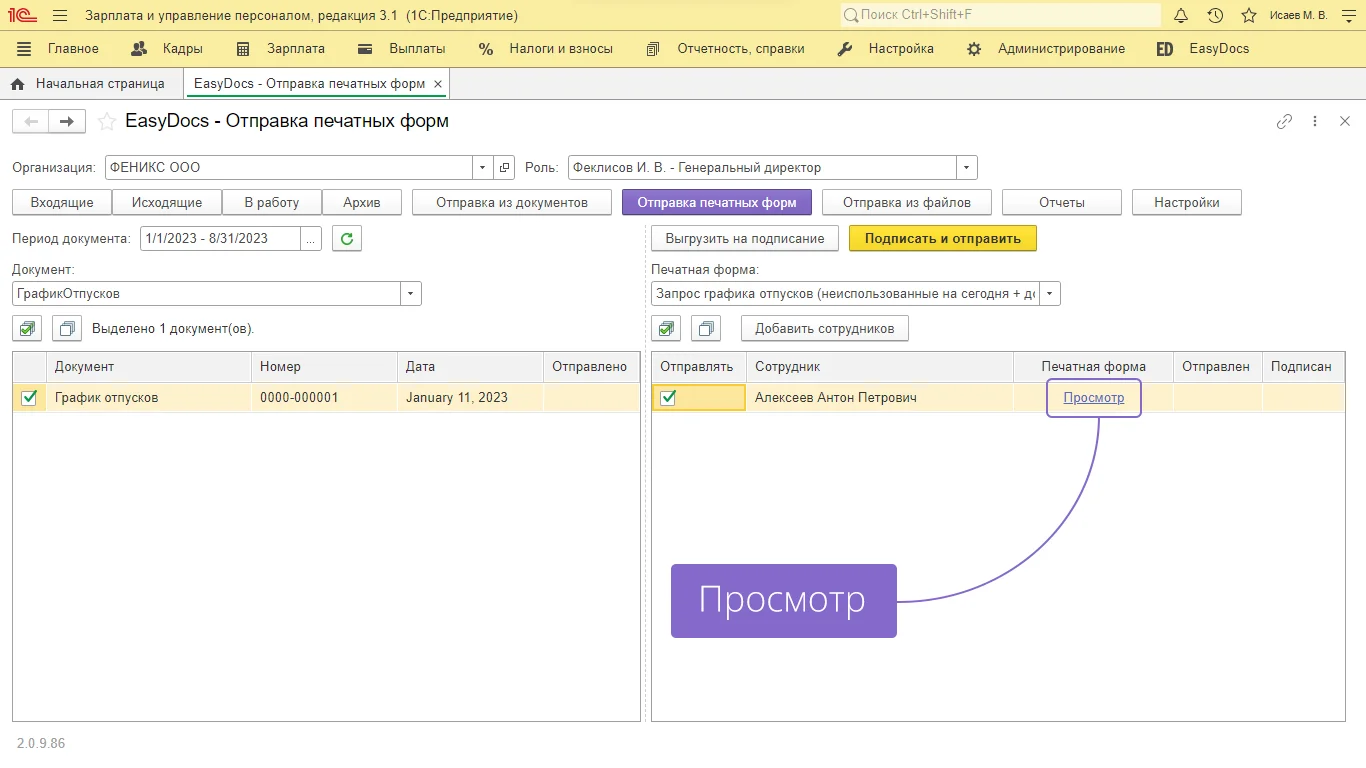Click the favorites star in title bar

1248,16
